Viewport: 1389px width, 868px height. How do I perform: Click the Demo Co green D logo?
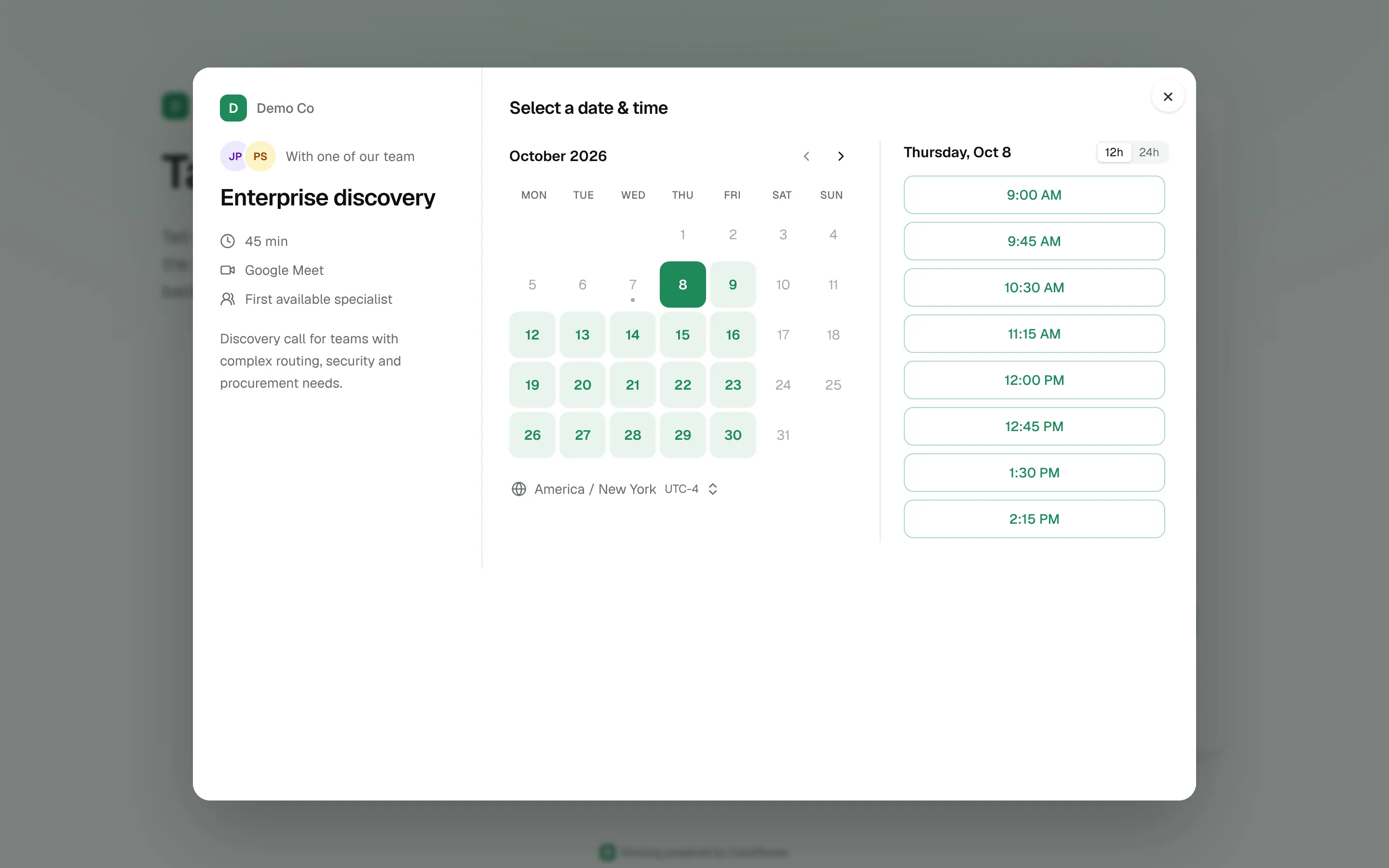(x=233, y=108)
